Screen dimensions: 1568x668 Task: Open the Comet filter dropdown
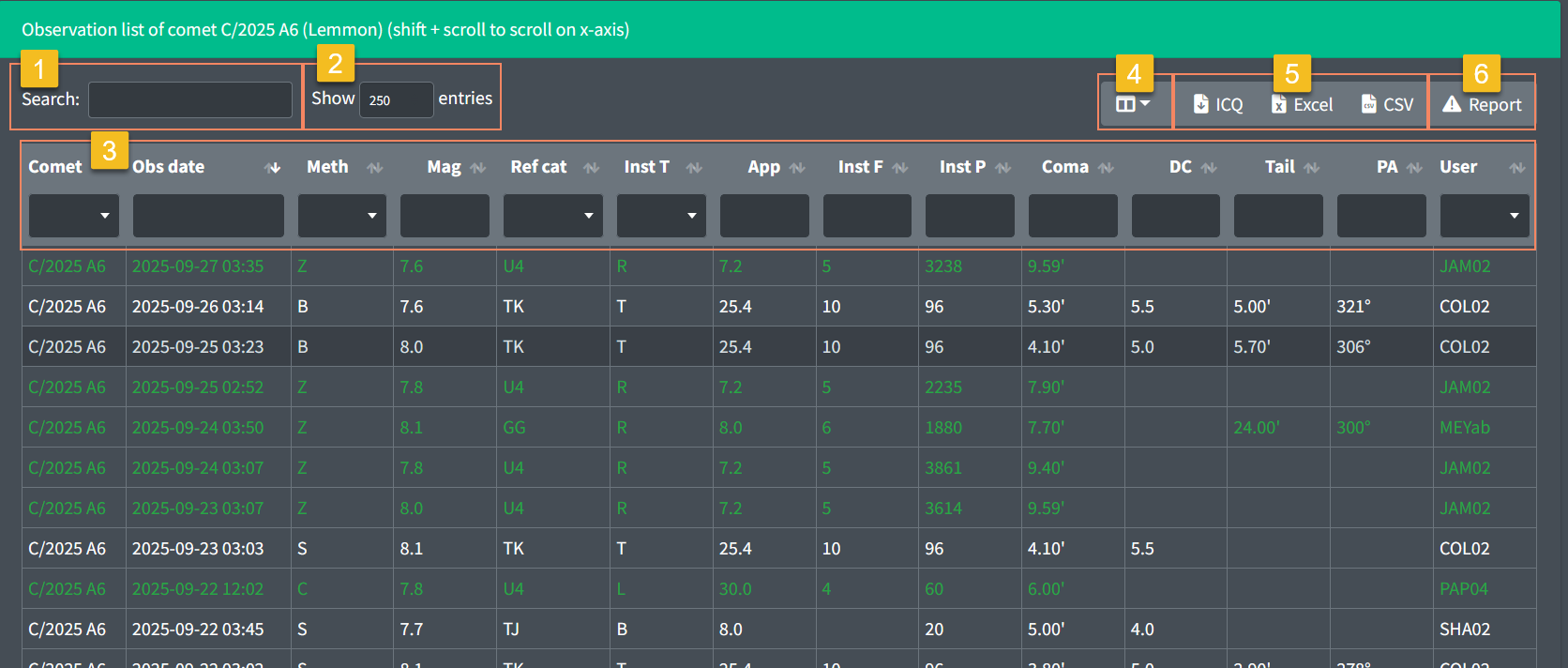coord(74,216)
